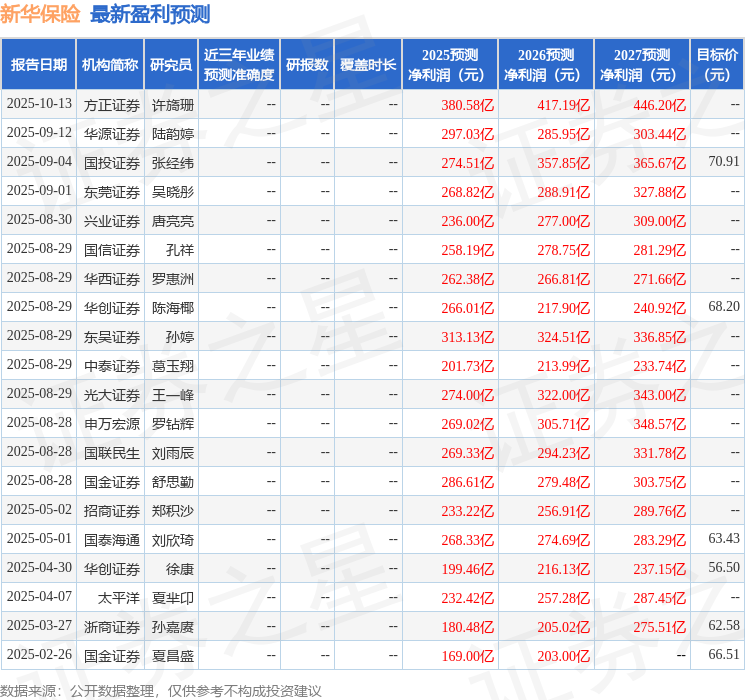Select the 近三年业绩预测准确度 column header
Screen dimensions: 745x700
[x=239, y=65]
